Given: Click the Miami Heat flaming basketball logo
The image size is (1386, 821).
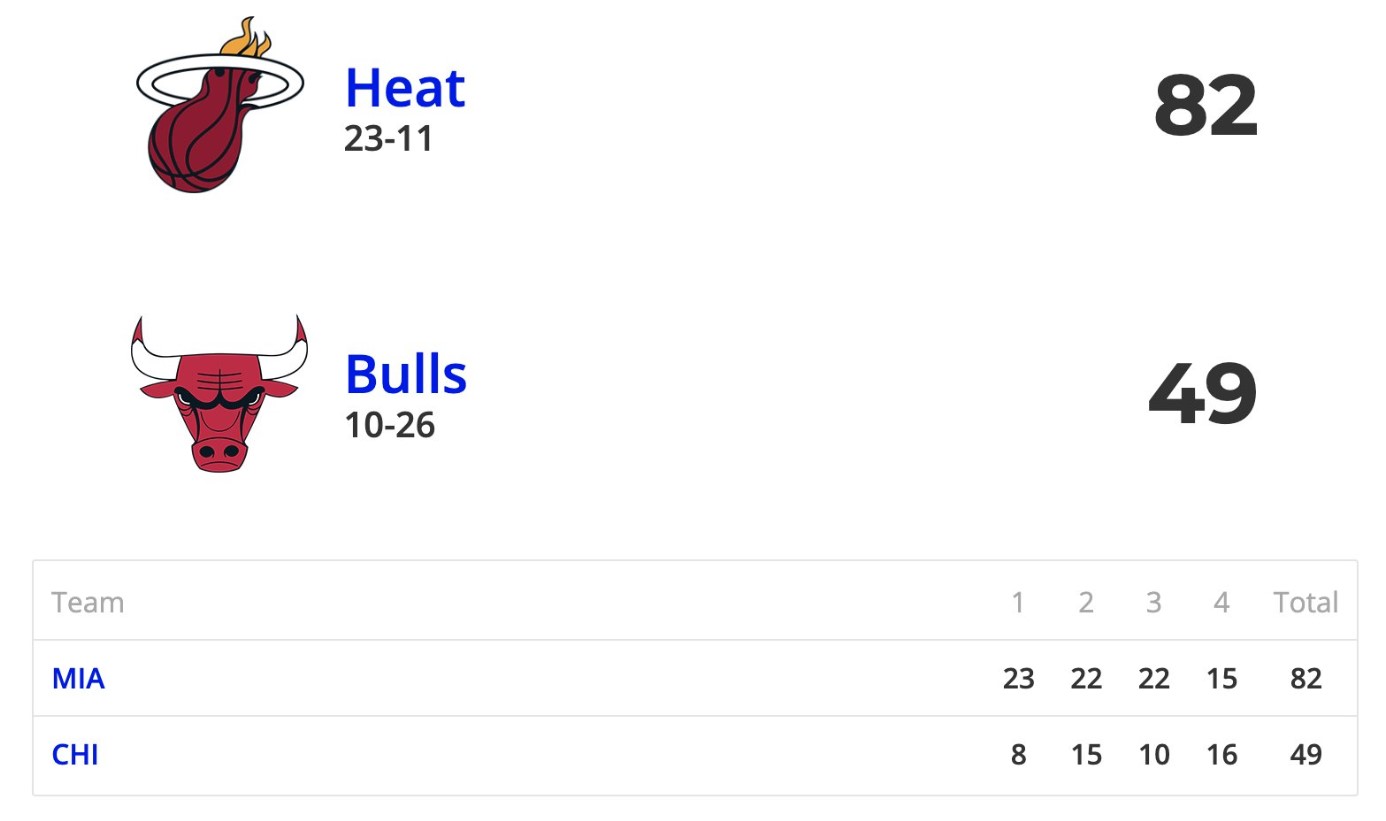Looking at the screenshot, I should click(x=220, y=105).
